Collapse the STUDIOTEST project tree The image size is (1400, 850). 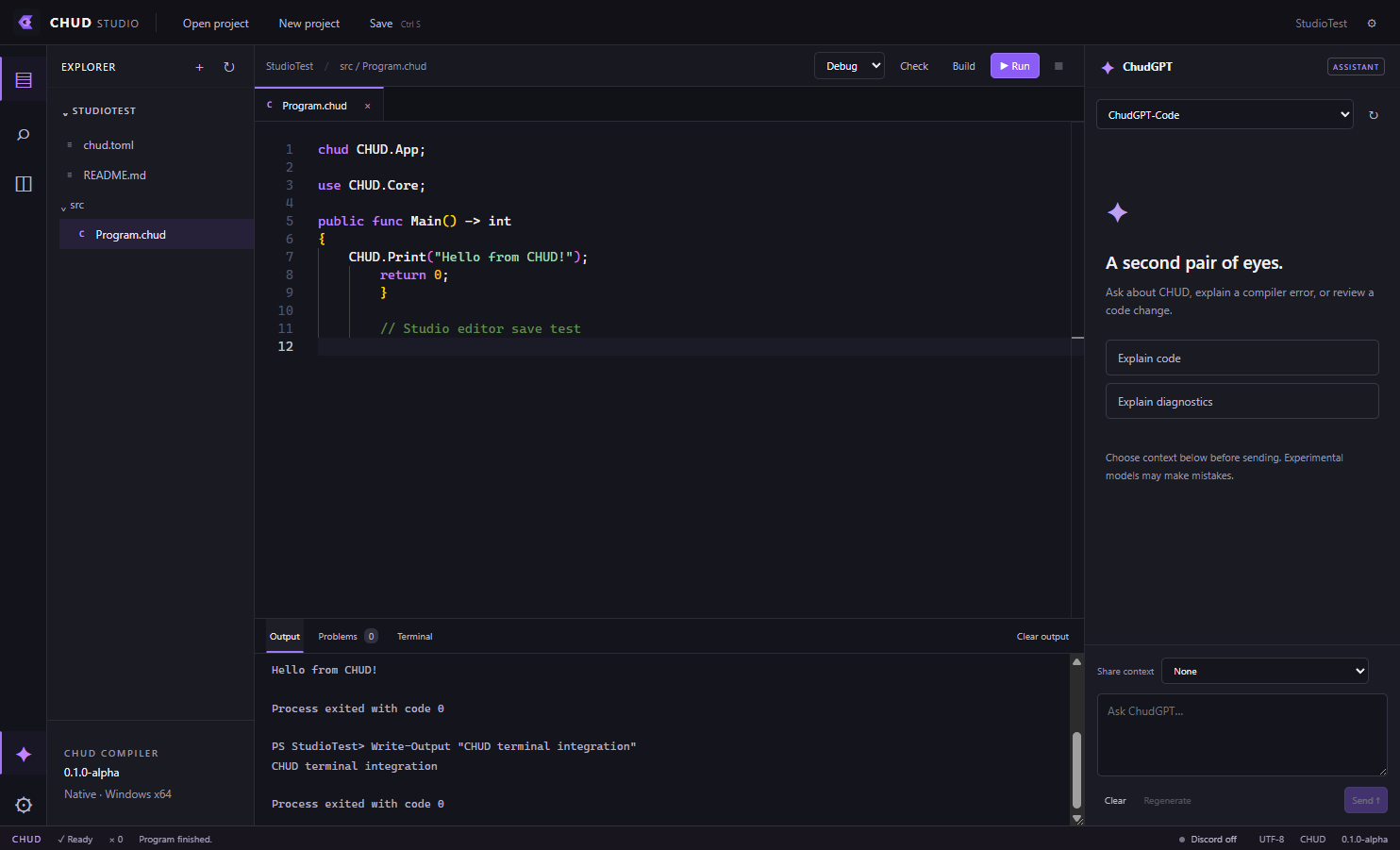coord(99,111)
